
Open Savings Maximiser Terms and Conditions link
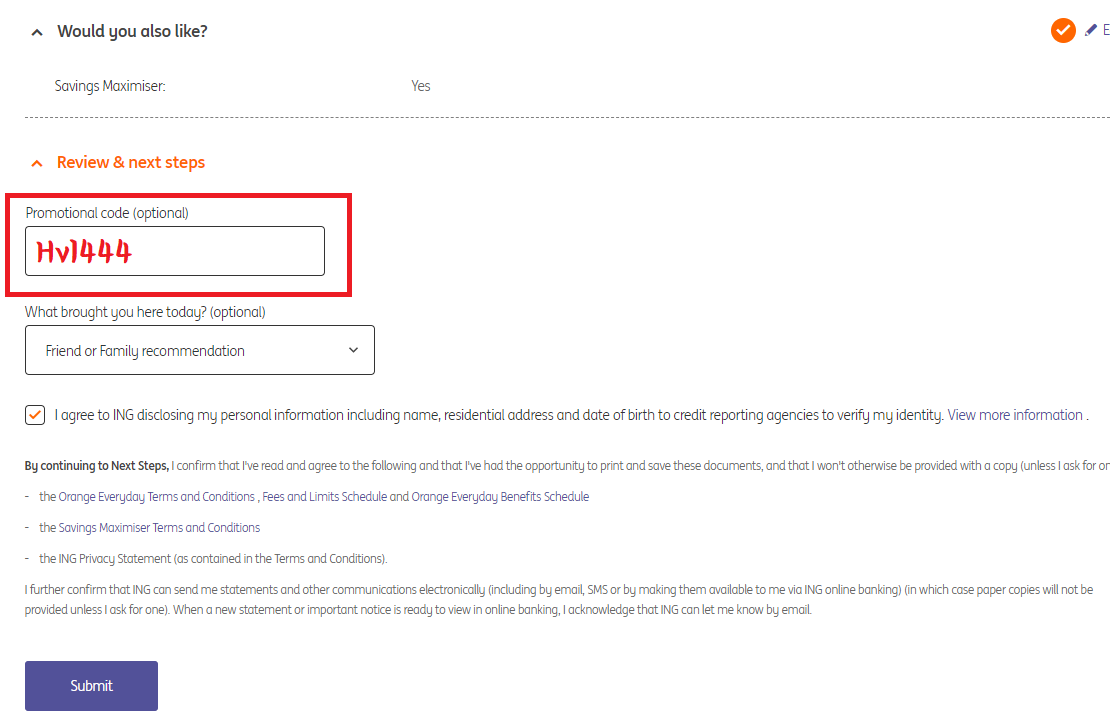[x=159, y=528]
